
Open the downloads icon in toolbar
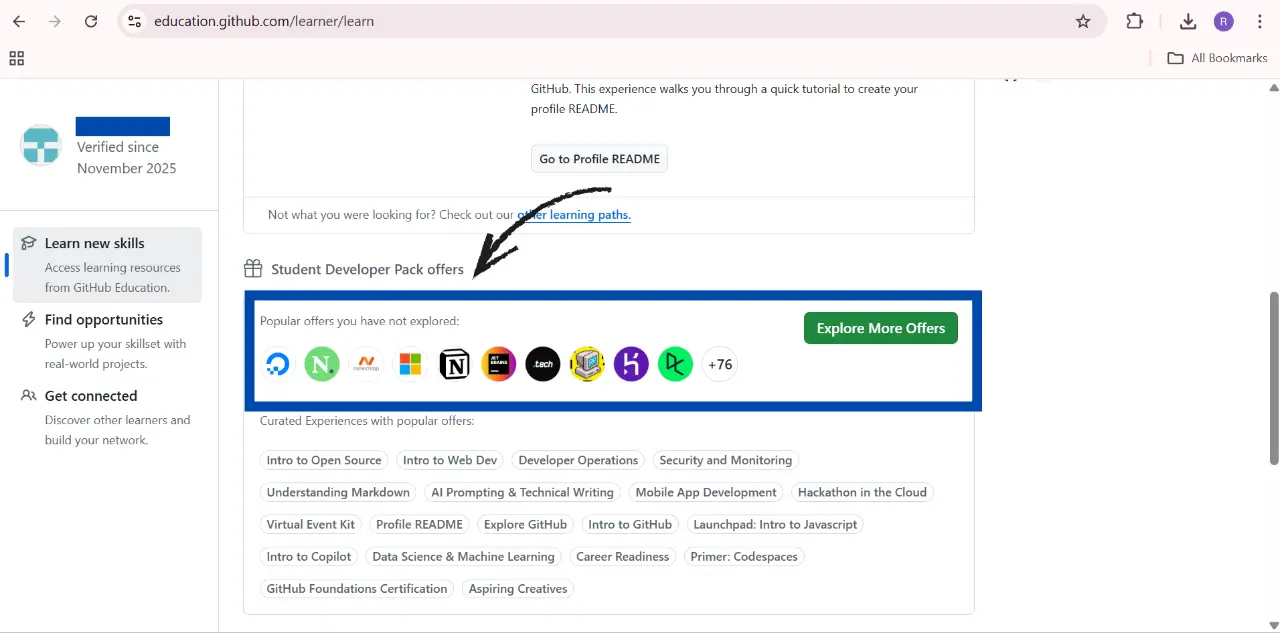click(x=1188, y=21)
